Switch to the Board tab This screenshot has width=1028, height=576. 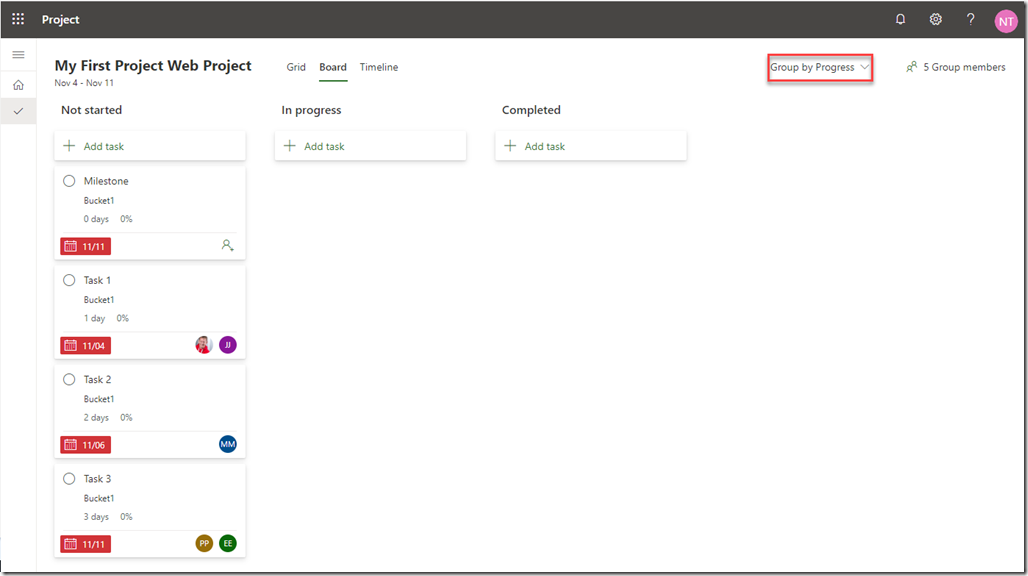point(333,67)
